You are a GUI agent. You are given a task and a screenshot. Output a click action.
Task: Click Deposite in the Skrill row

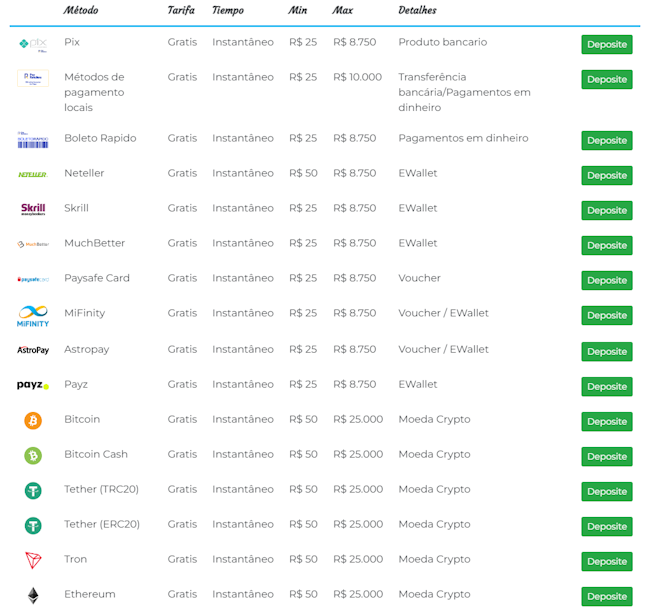607,210
